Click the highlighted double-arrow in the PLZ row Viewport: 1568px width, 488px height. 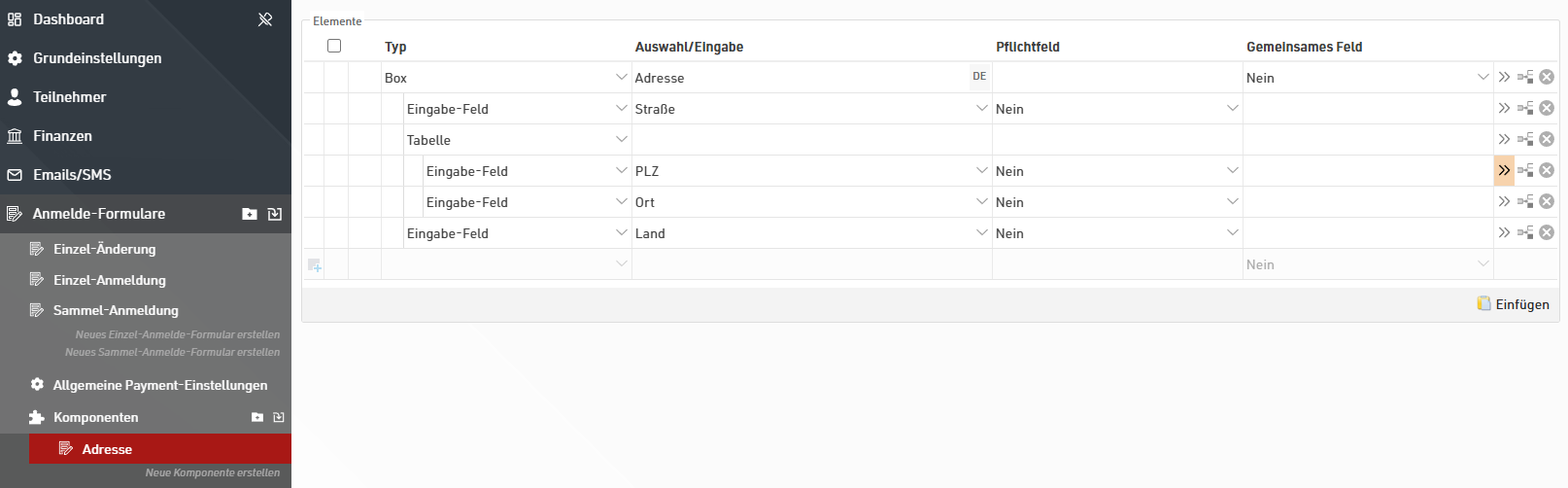click(1504, 170)
